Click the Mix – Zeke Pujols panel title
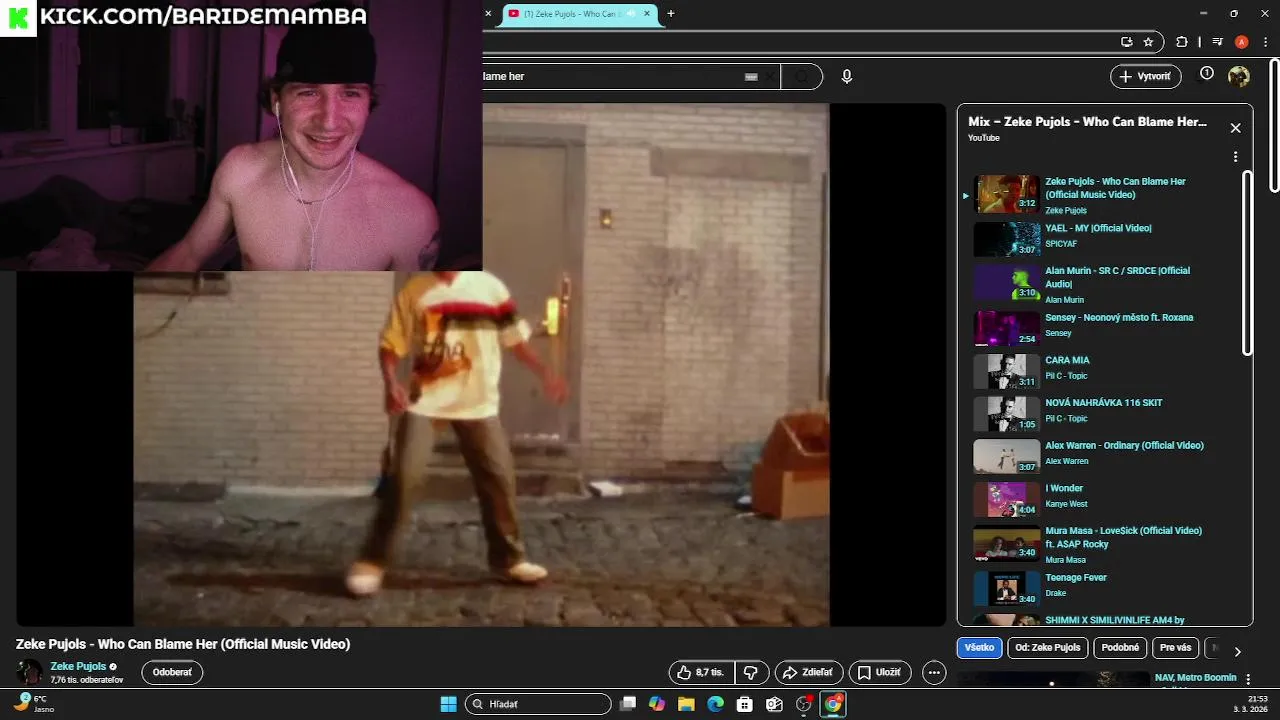This screenshot has width=1280, height=720. tap(1087, 121)
